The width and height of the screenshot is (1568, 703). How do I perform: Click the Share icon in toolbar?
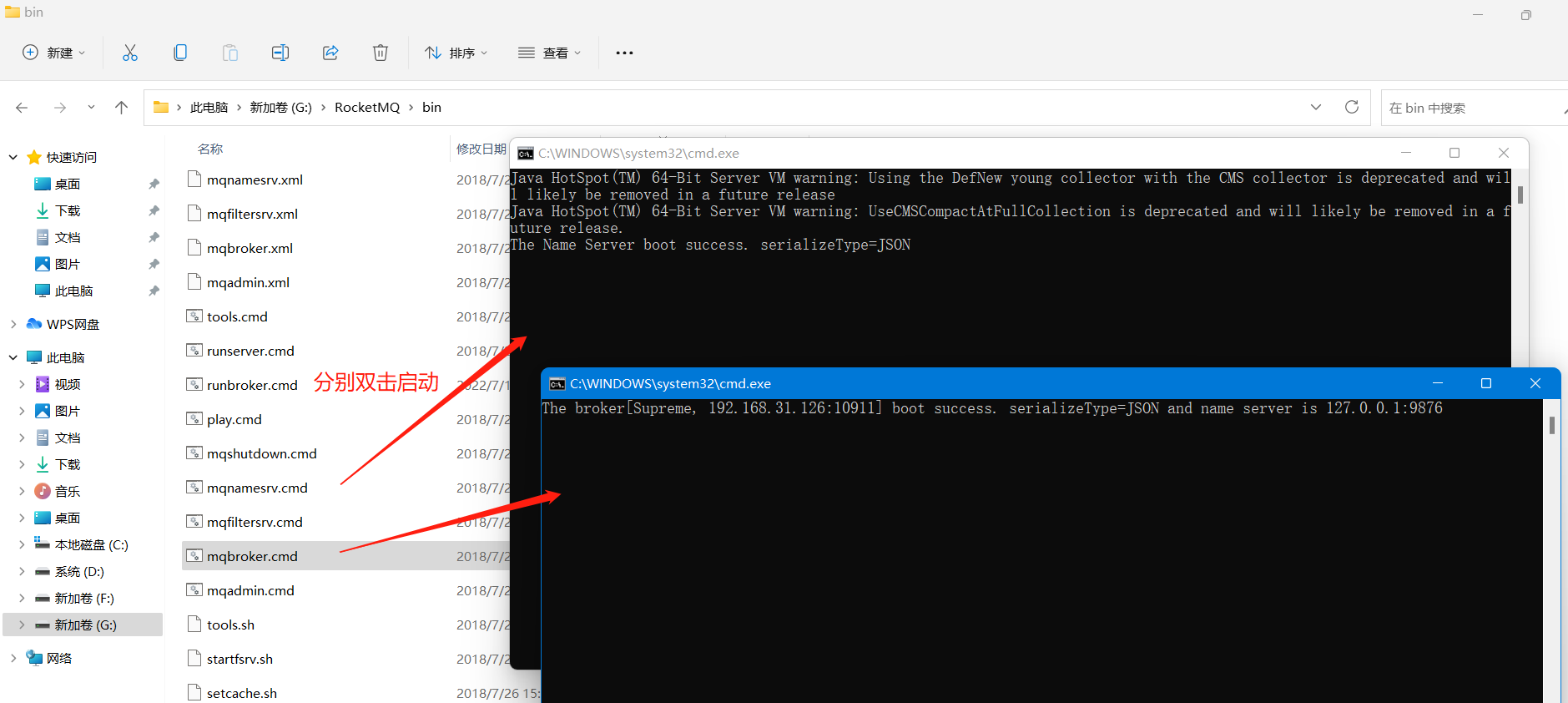point(330,53)
